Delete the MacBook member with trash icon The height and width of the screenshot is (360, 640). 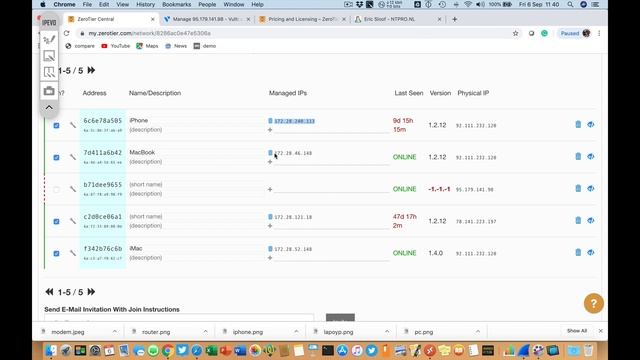click(578, 156)
